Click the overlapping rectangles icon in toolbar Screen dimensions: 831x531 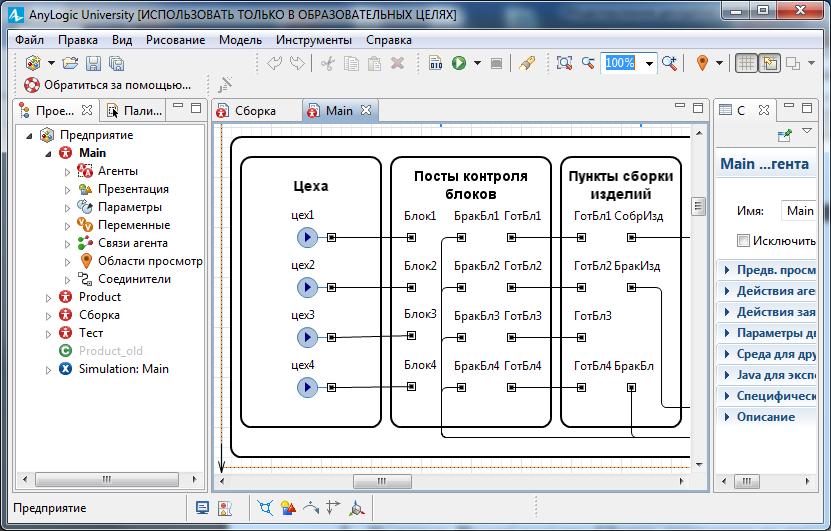click(793, 63)
